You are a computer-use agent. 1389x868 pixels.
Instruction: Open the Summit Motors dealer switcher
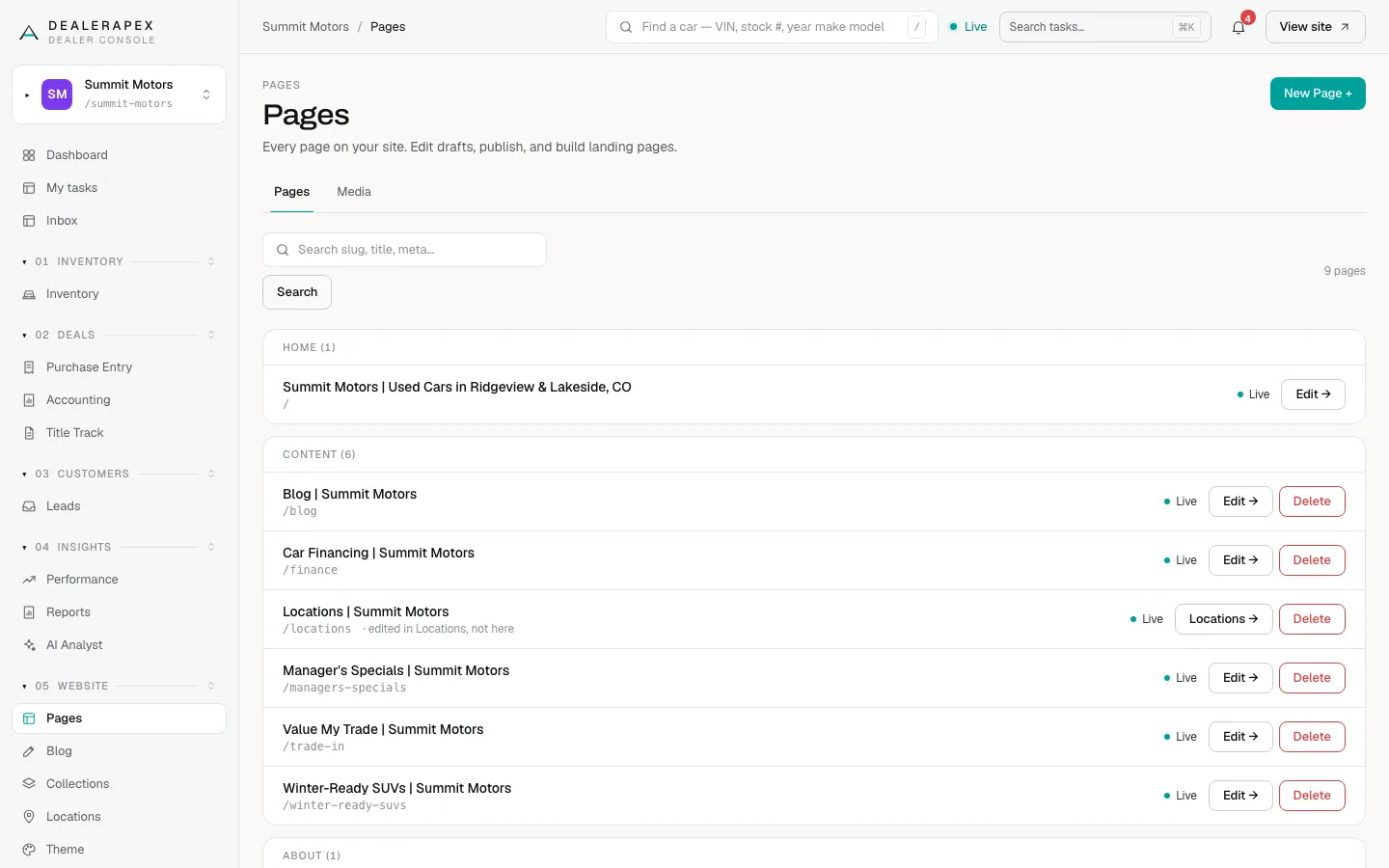119,95
